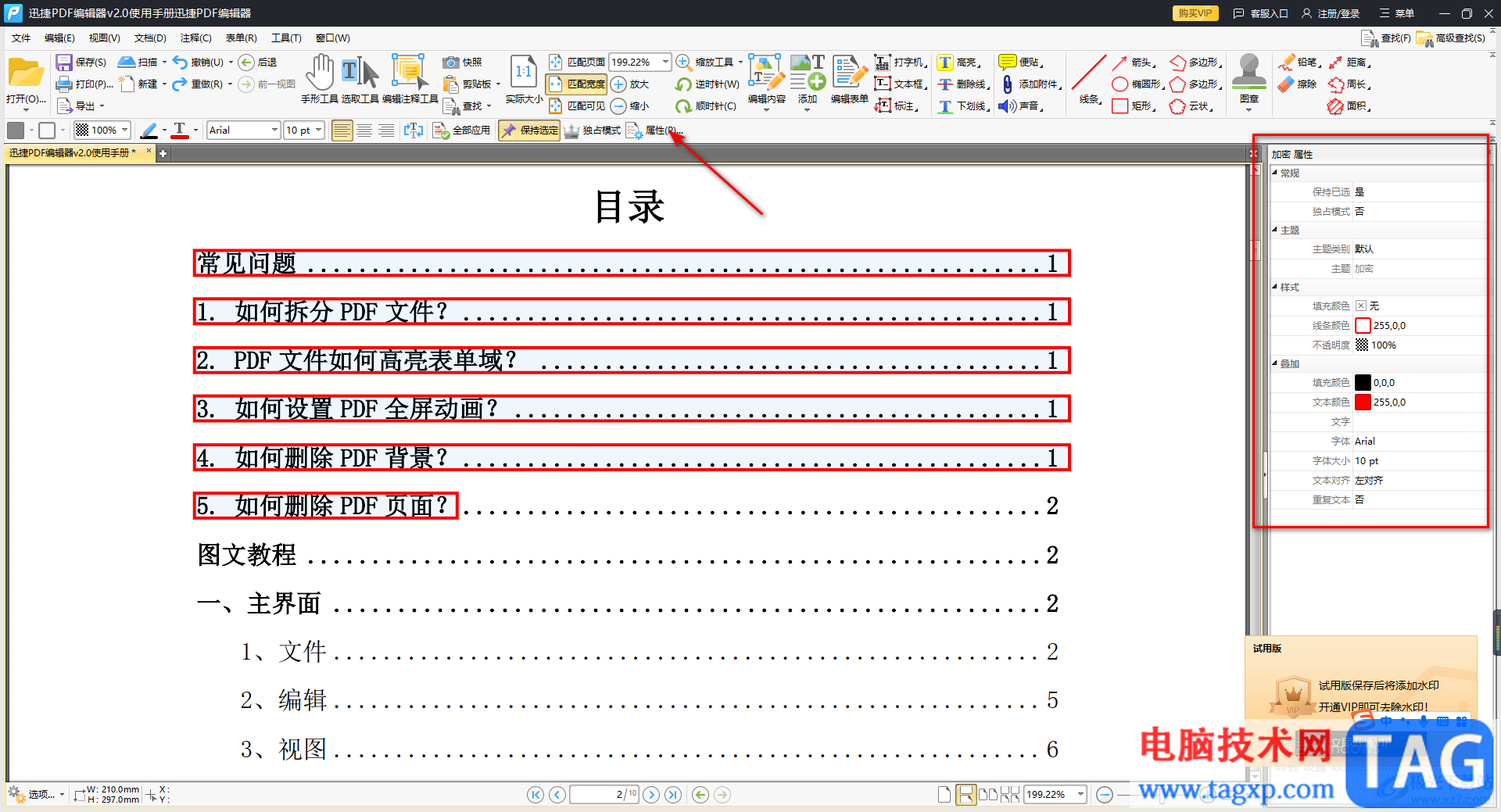Viewport: 1501px width, 812px height.
Task: Pick the Area measuring tool (面积)
Action: click(1349, 106)
